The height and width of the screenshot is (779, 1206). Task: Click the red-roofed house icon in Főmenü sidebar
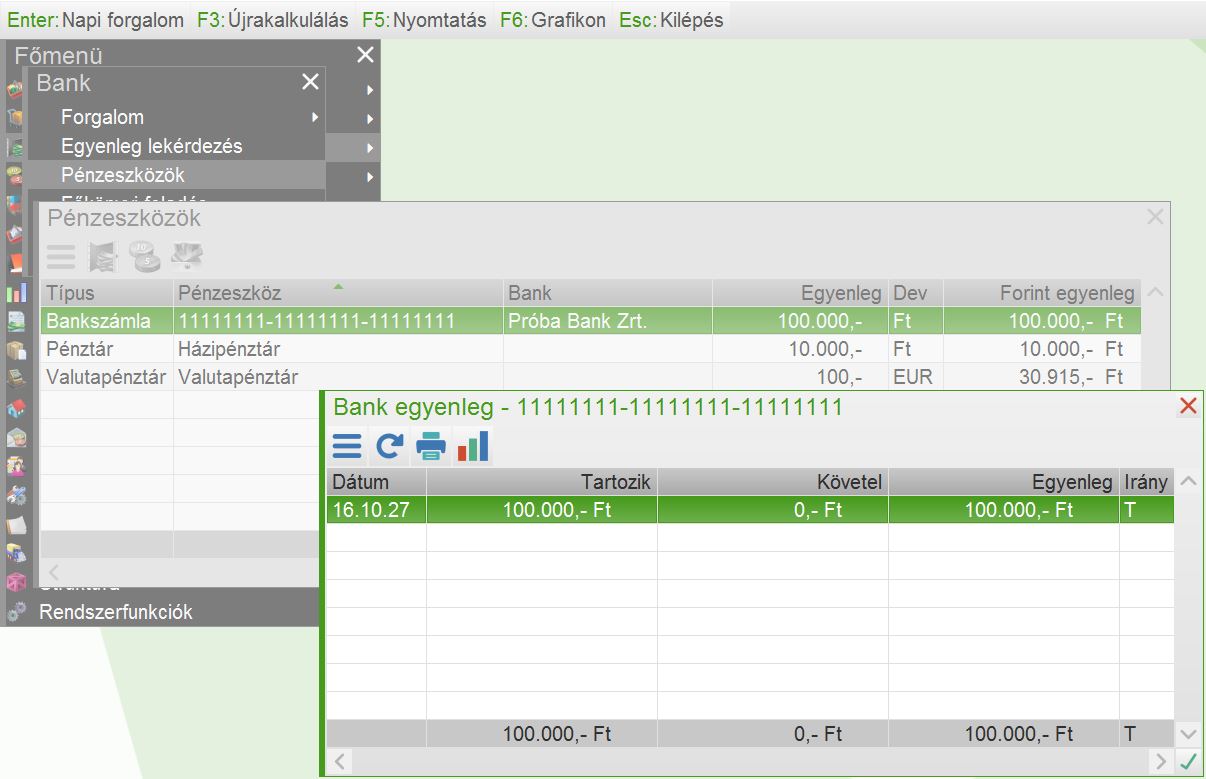click(x=15, y=408)
